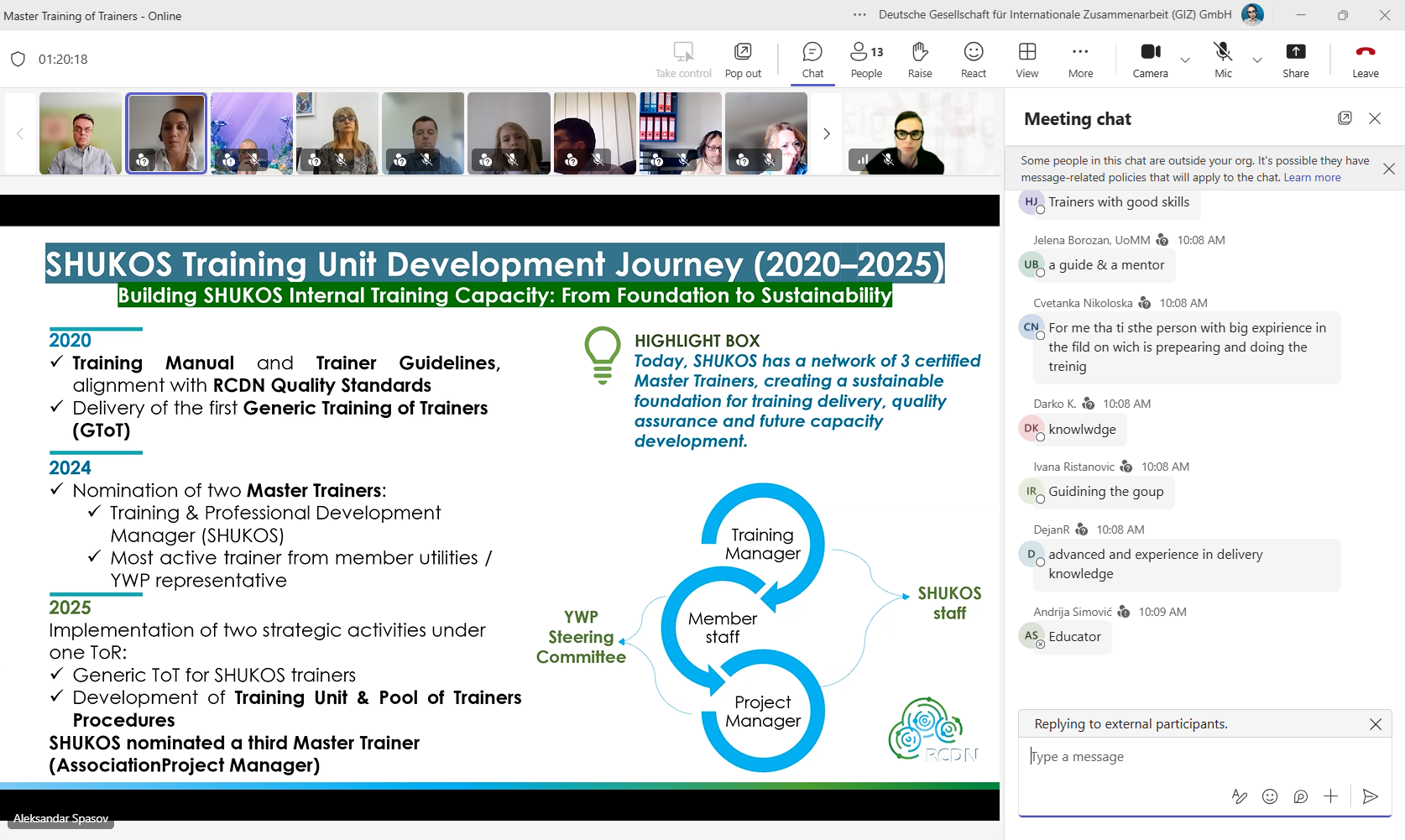Open emoji picker in chat compose box
Image resolution: width=1405 pixels, height=840 pixels.
[1270, 796]
